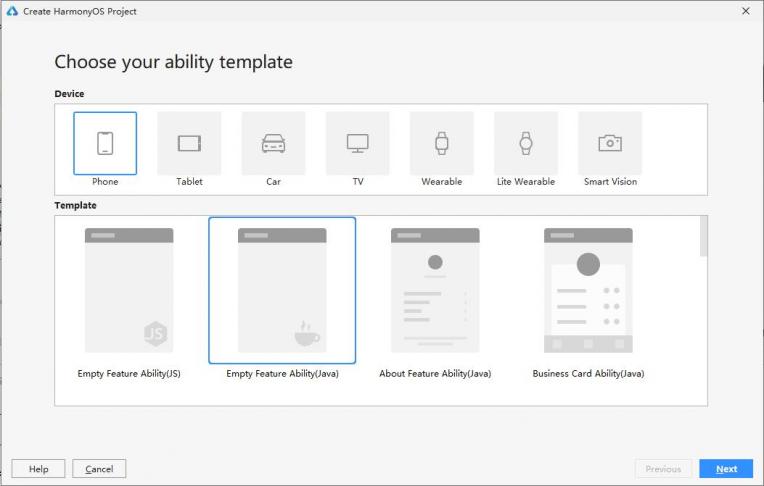Pick the TV device icon

pyautogui.click(x=358, y=143)
